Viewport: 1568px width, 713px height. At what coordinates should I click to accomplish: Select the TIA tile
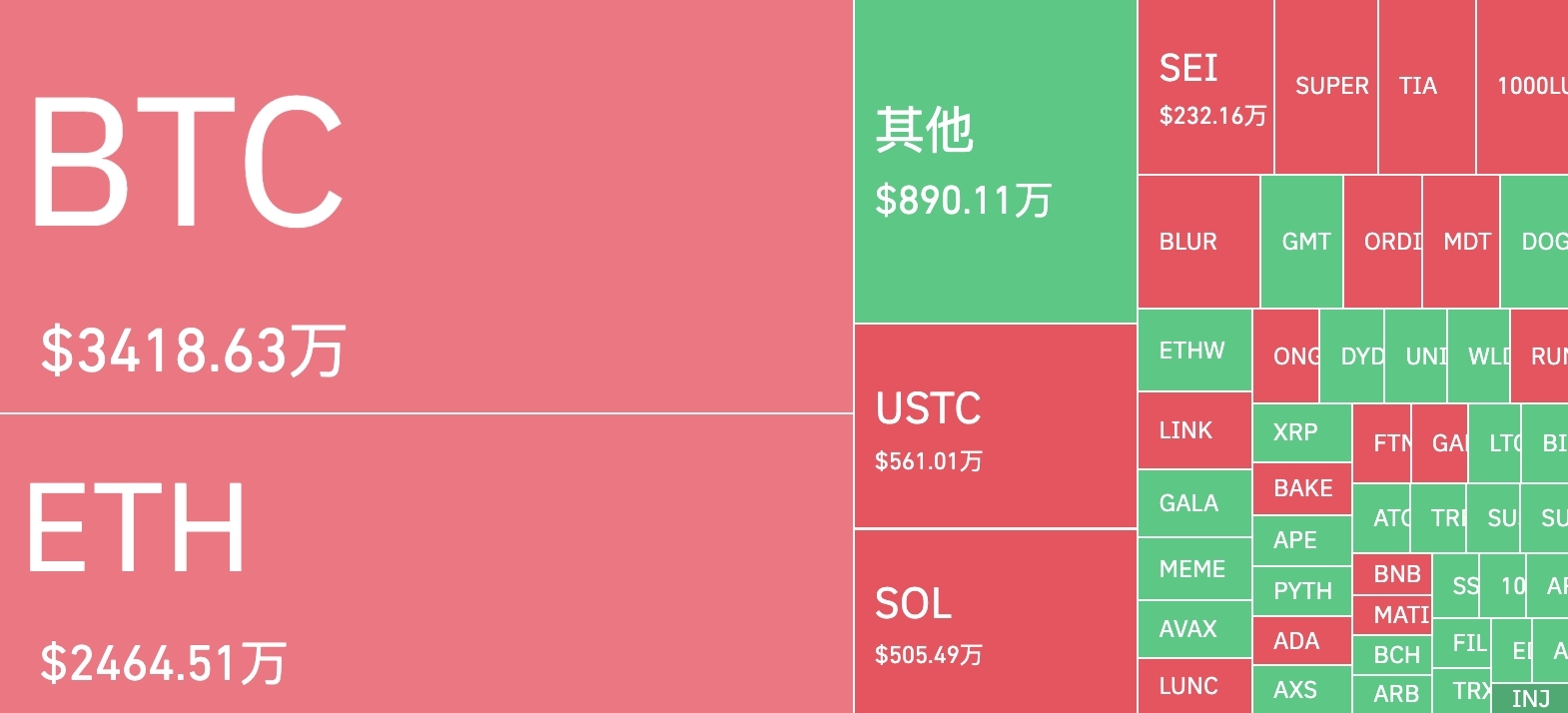1427,87
